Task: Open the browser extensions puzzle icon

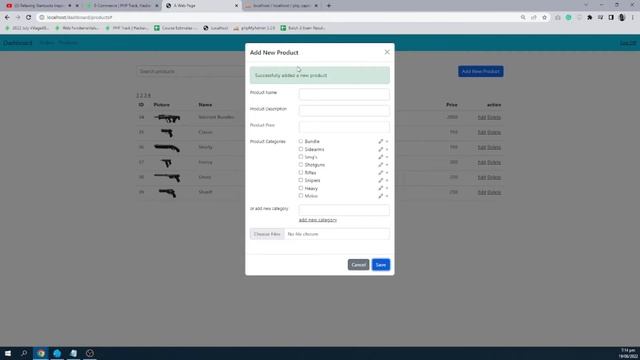Action: [x=589, y=18]
